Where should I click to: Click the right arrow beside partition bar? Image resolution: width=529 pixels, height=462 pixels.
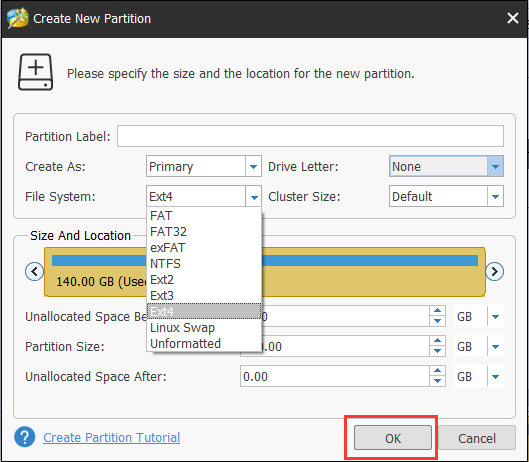(495, 271)
